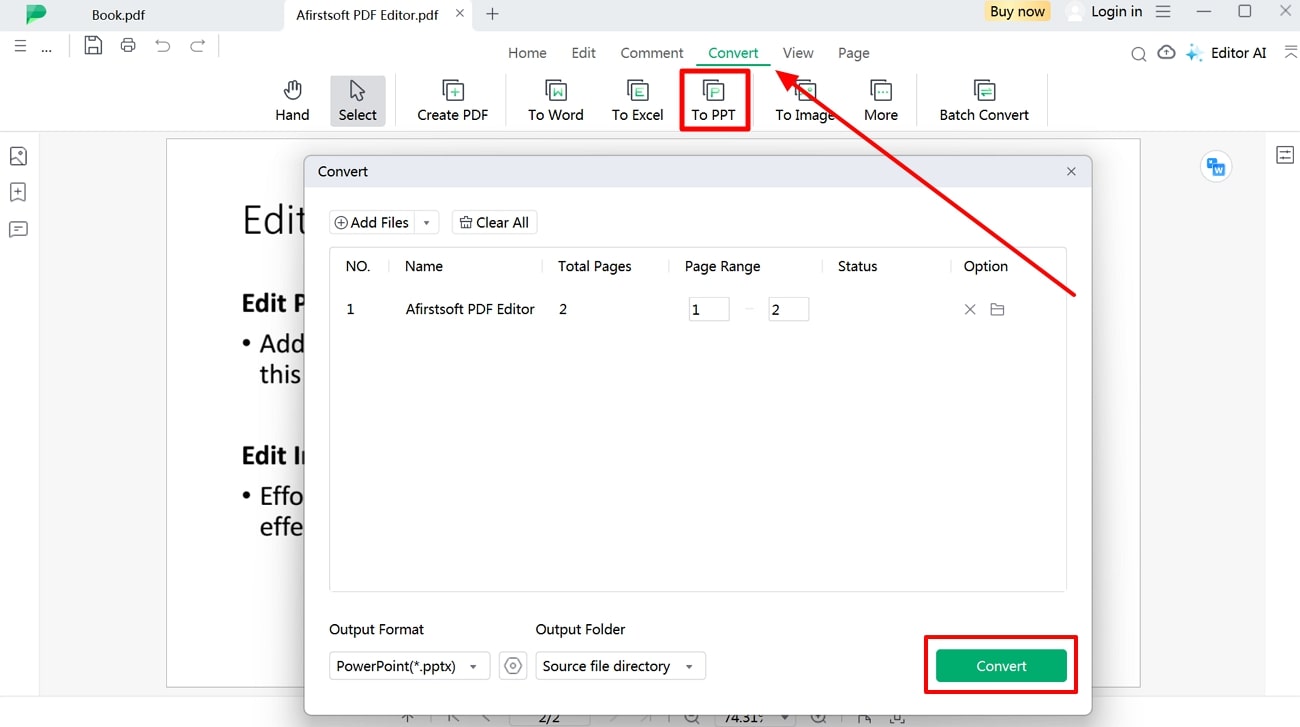This screenshot has height=727, width=1300.
Task: Click the Page Range column header
Action: tap(723, 266)
